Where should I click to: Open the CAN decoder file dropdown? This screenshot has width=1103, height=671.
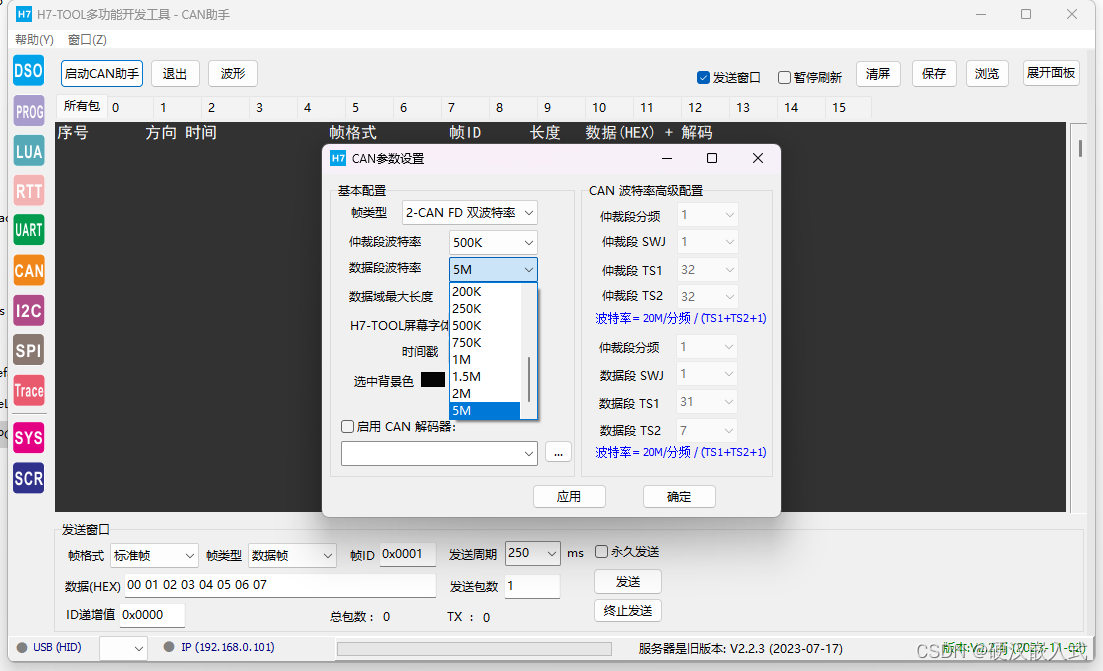coord(439,454)
